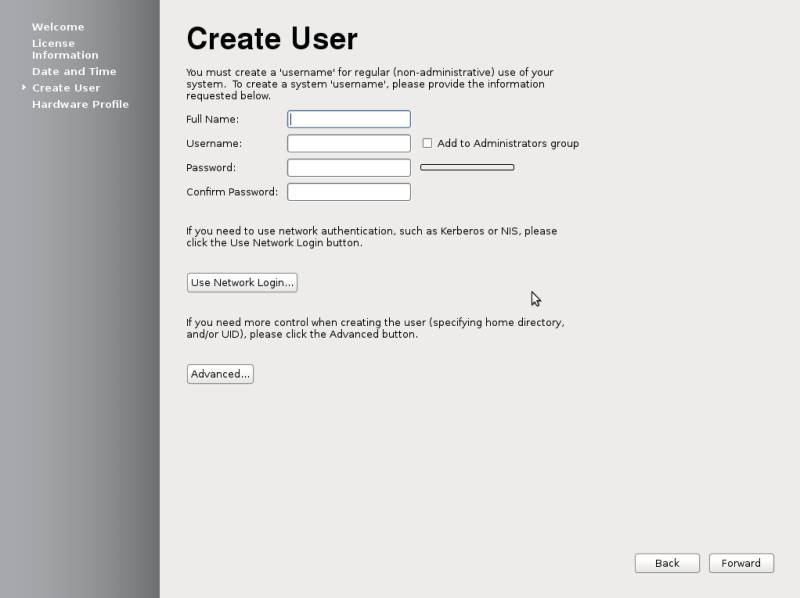Click the Full Name input field
Image resolution: width=800 pixels, height=598 pixels.
click(x=348, y=119)
